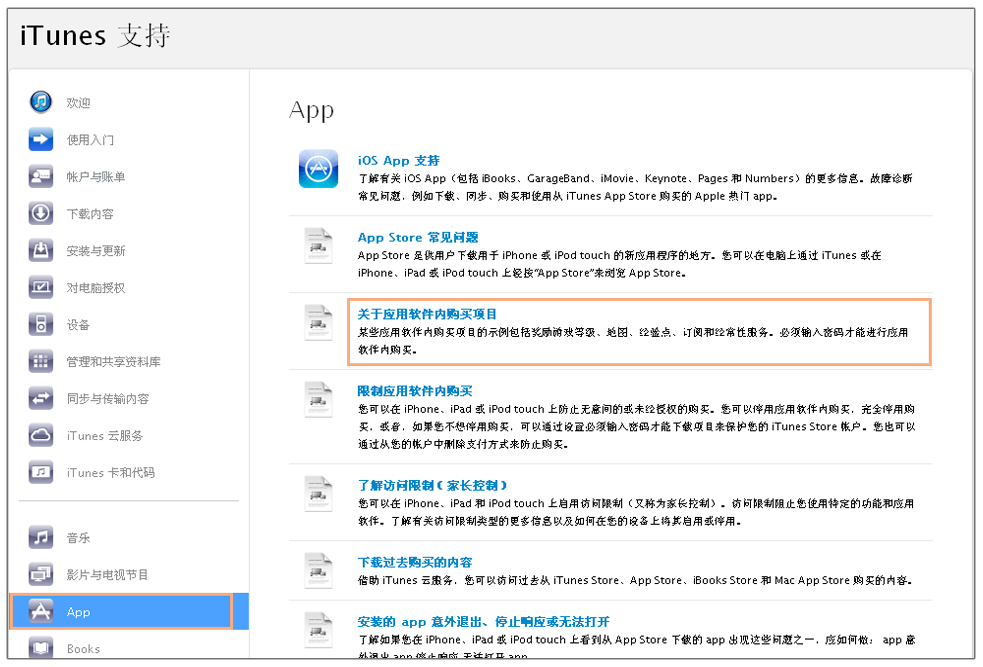Follow the 限制应用软件内购买 link
Image resolution: width=983 pixels, height=667 pixels.
tap(415, 391)
